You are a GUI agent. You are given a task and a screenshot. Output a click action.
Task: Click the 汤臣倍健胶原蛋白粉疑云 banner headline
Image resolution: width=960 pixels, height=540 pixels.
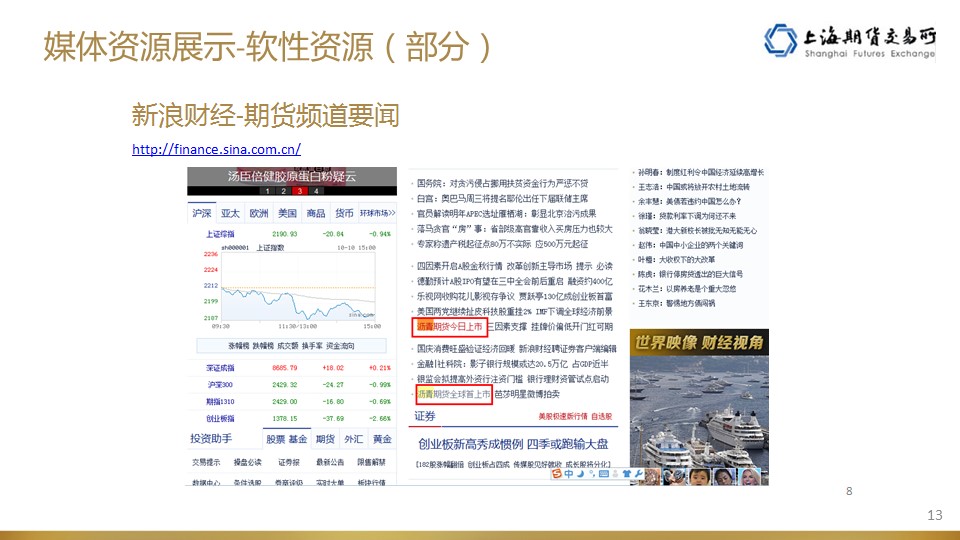(x=291, y=176)
